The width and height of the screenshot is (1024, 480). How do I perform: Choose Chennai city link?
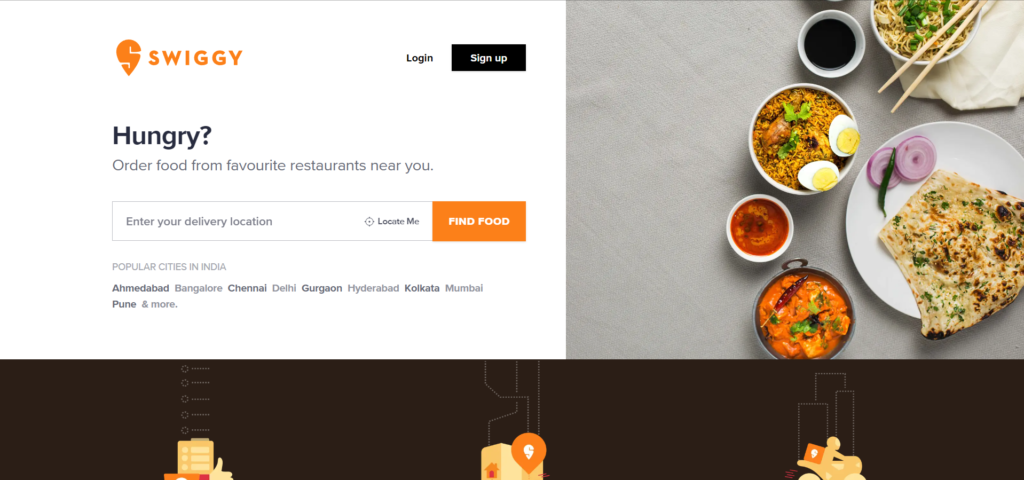pyautogui.click(x=247, y=288)
